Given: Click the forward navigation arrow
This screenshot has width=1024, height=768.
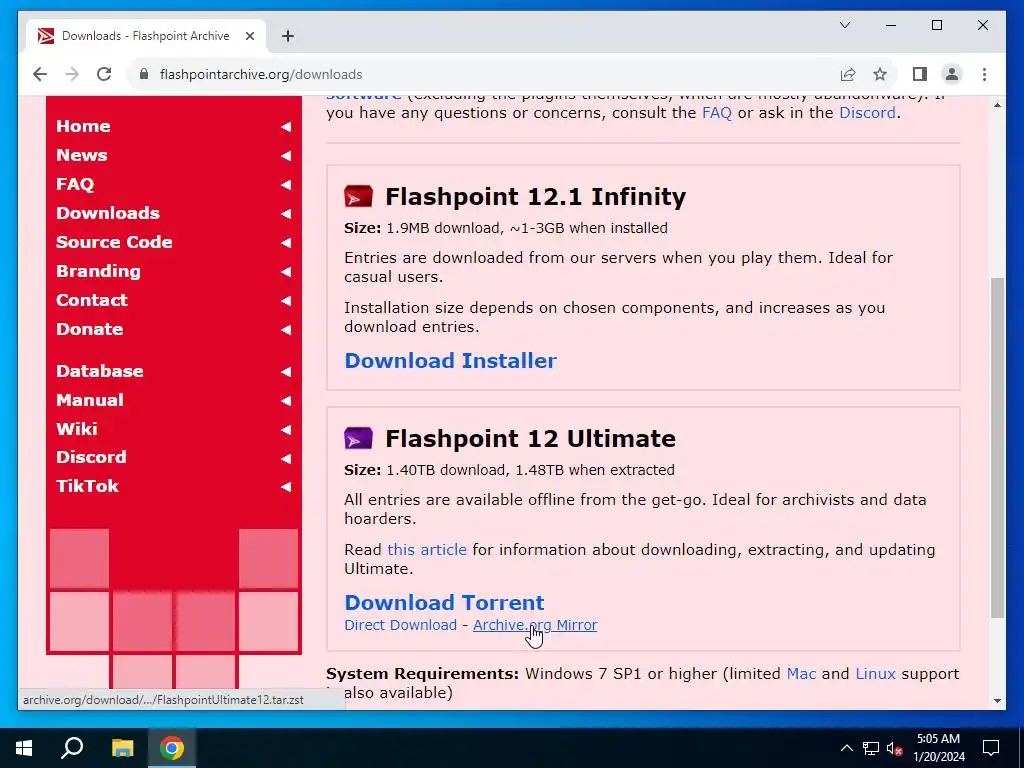Looking at the screenshot, I should tap(72, 74).
